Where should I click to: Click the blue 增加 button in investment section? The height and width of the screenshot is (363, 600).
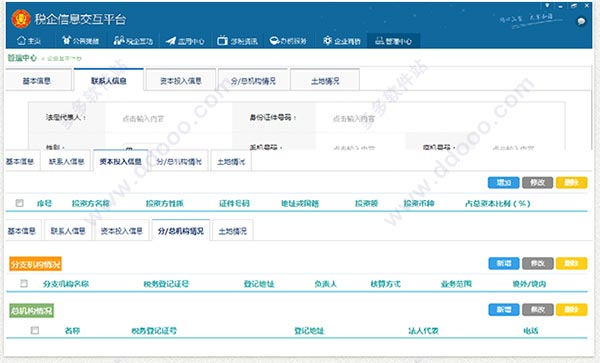[x=504, y=183]
